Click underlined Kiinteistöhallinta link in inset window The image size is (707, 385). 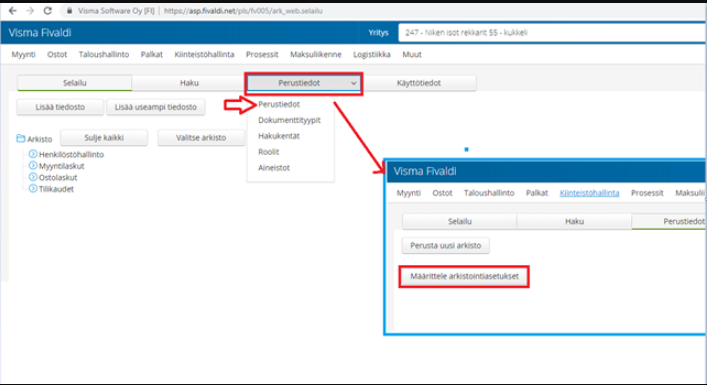(x=589, y=193)
